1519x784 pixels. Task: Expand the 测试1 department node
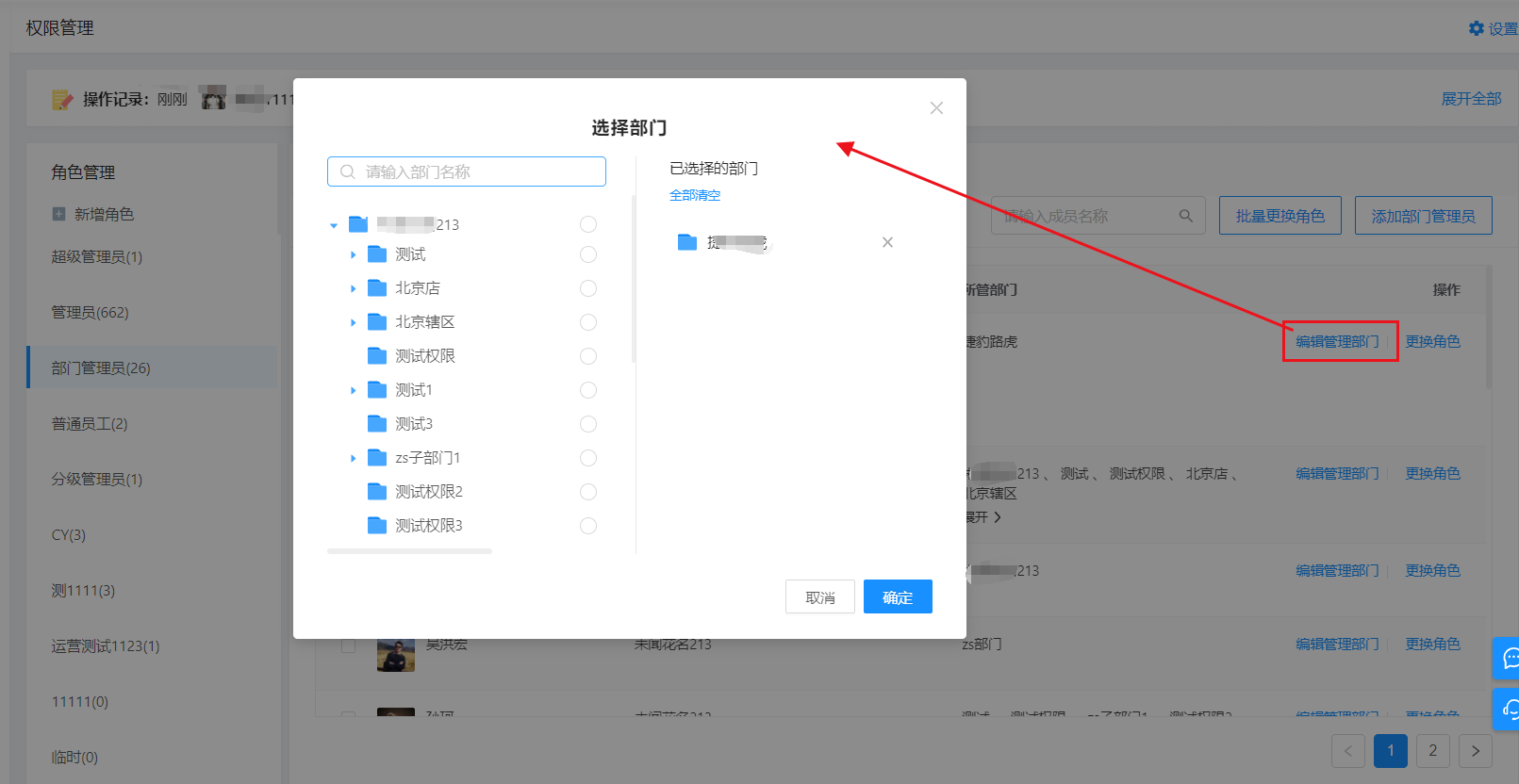click(353, 391)
